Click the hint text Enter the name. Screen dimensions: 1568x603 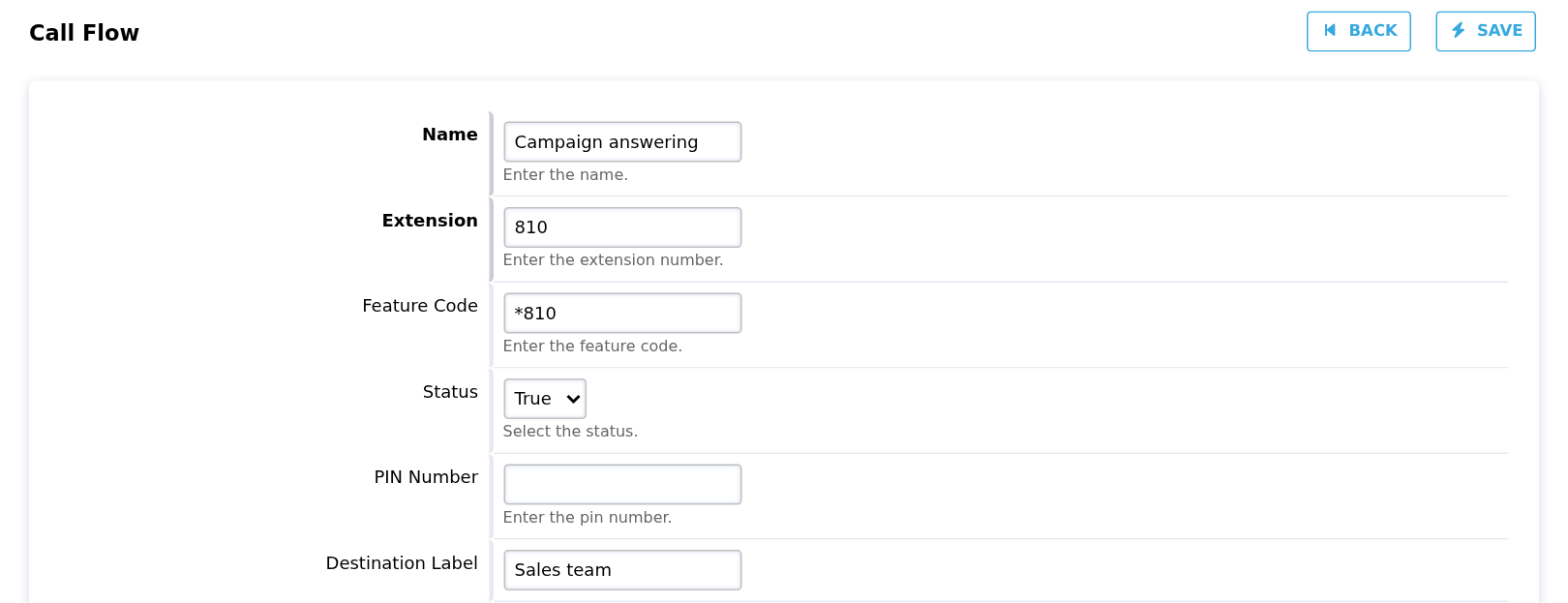565,175
